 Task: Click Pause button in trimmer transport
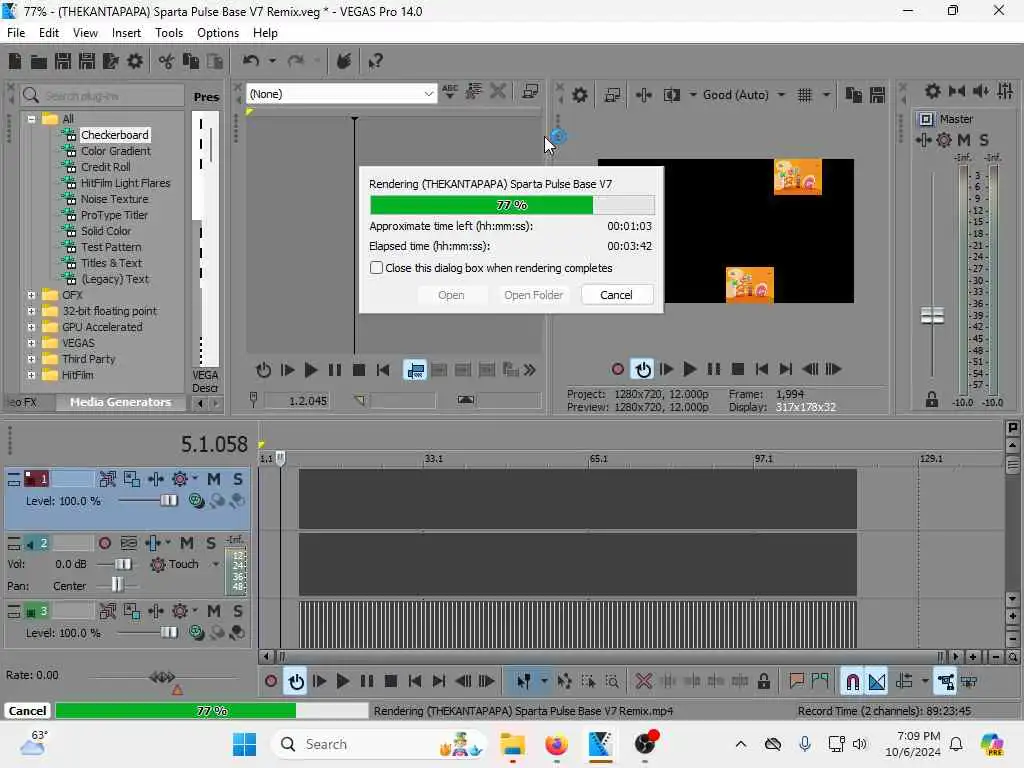[x=334, y=370]
